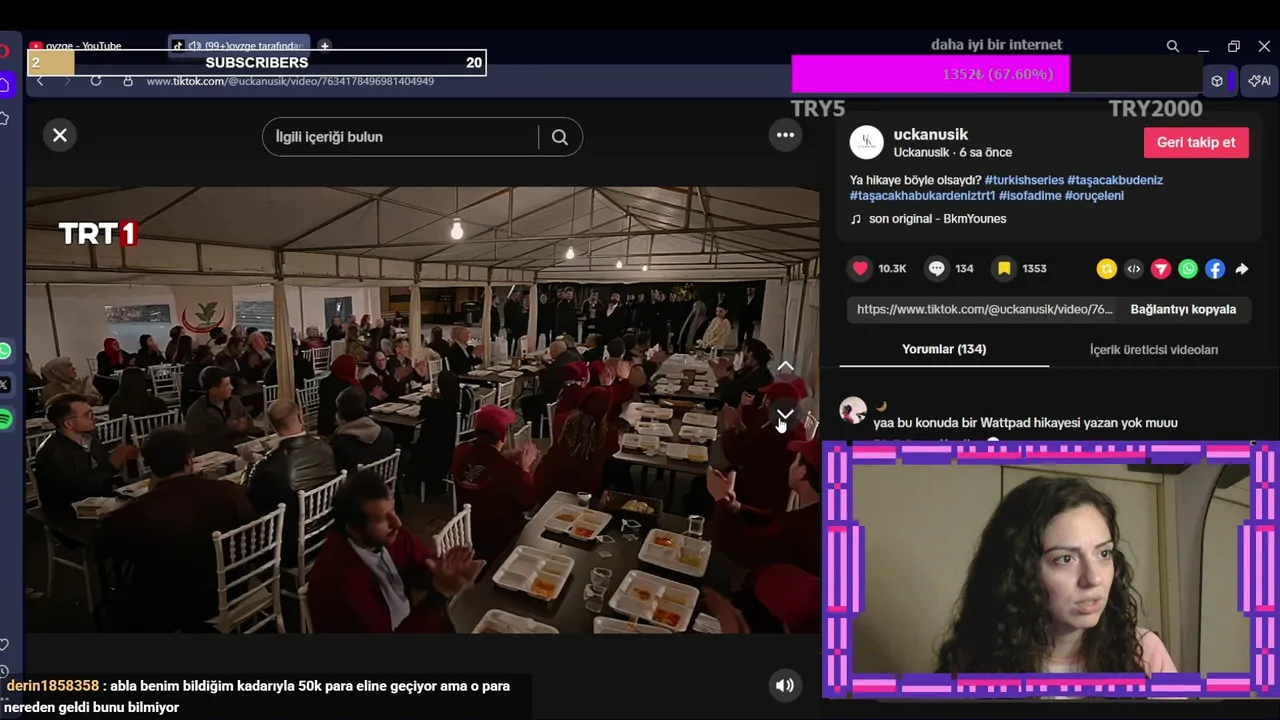
Task: Click the 10.3K like count
Action: tap(892, 269)
